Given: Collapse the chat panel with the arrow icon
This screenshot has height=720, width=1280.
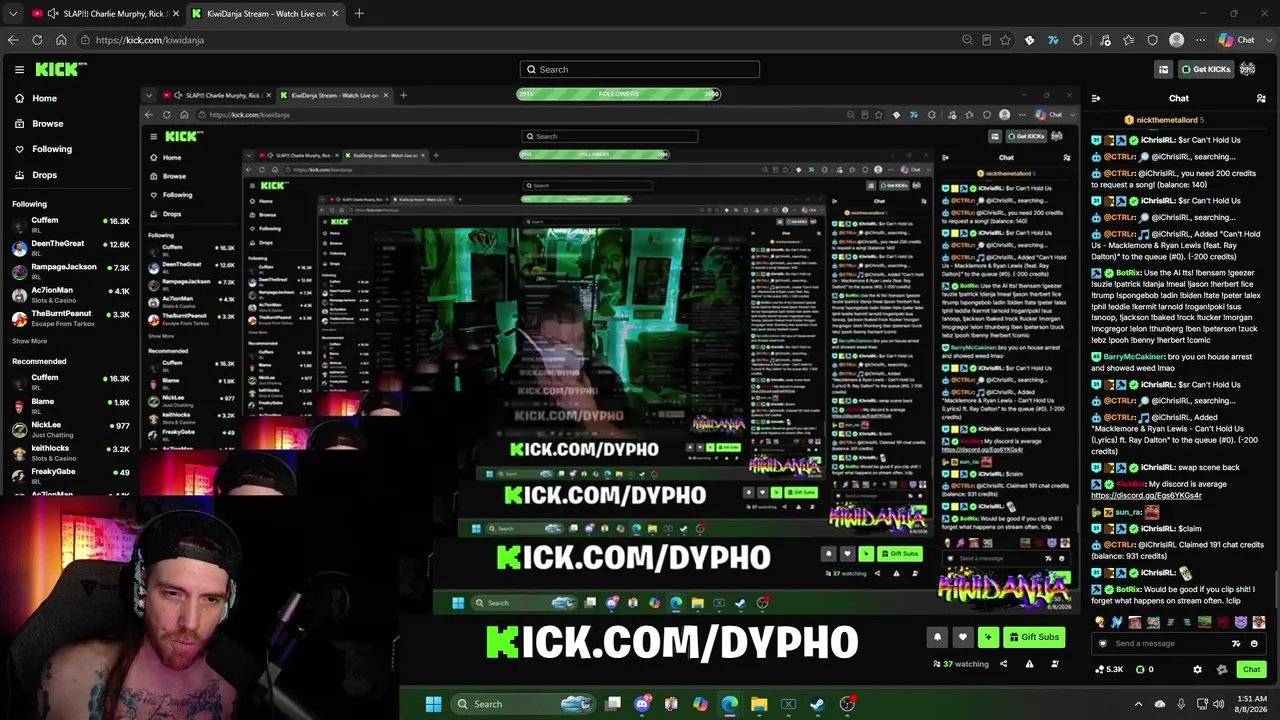Looking at the screenshot, I should point(1096,98).
